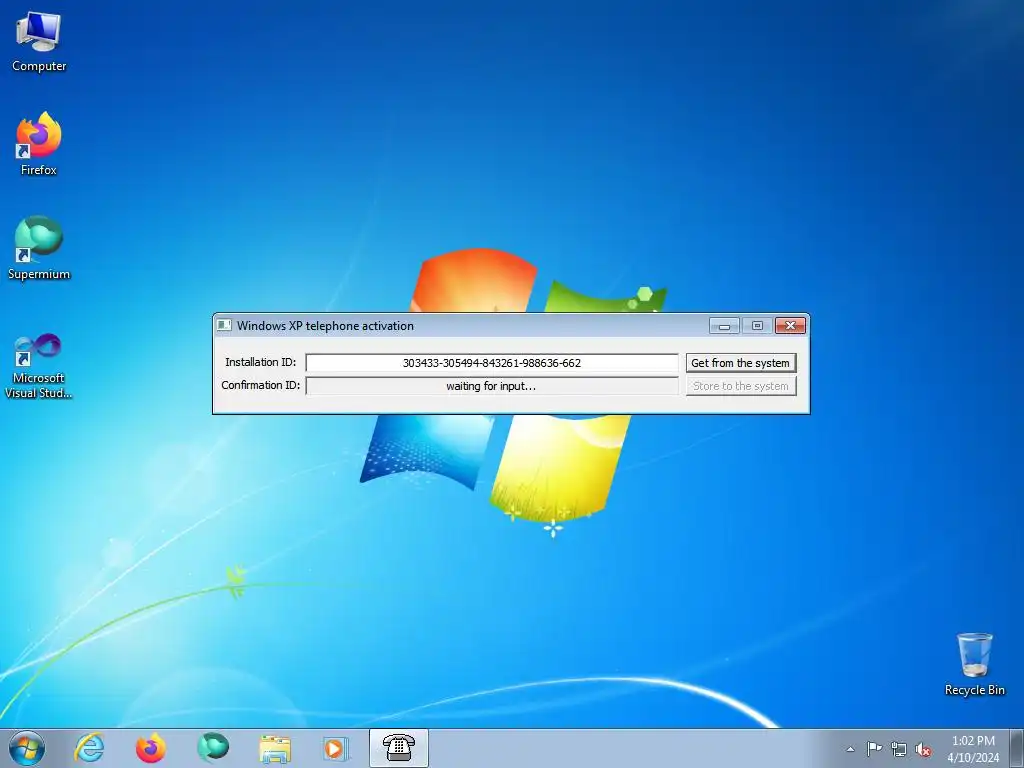Open the muted volume tray icon

tap(923, 749)
